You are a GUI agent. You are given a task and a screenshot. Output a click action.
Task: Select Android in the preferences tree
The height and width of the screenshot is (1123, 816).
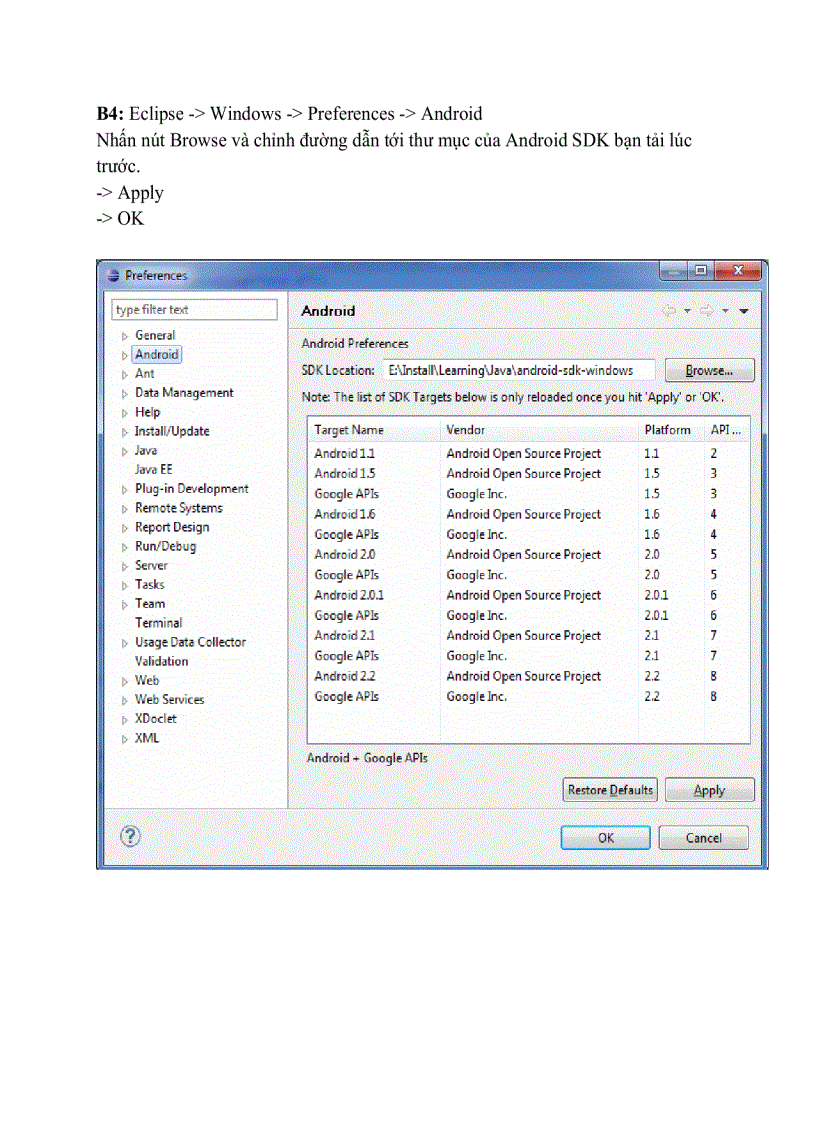pos(156,354)
